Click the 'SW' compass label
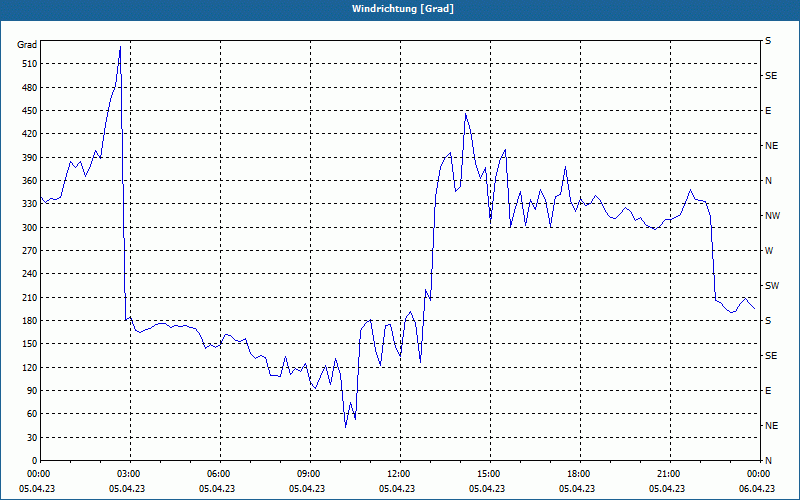Screen dimensions: 800x500 (x=772, y=286)
